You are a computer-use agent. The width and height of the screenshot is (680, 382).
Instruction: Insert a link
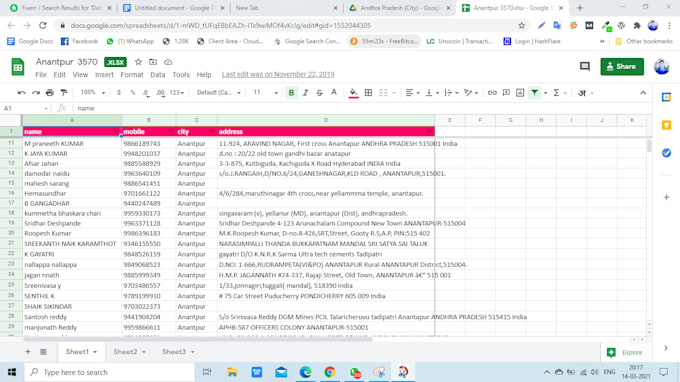click(x=492, y=93)
